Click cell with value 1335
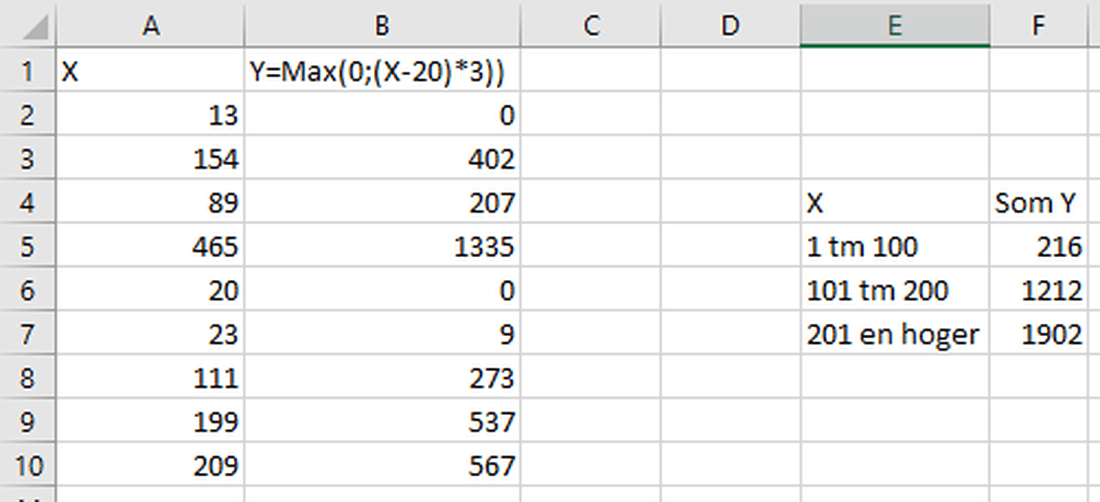The image size is (1100, 502). pos(382,245)
